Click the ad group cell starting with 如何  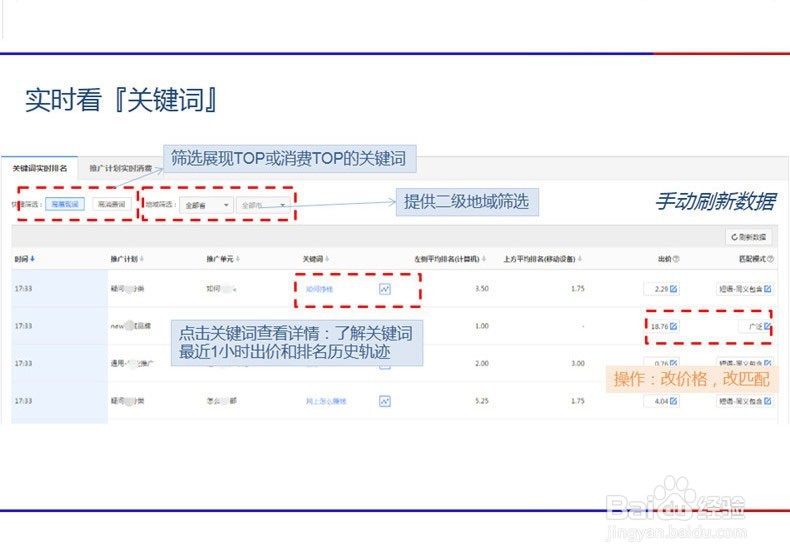(221, 288)
